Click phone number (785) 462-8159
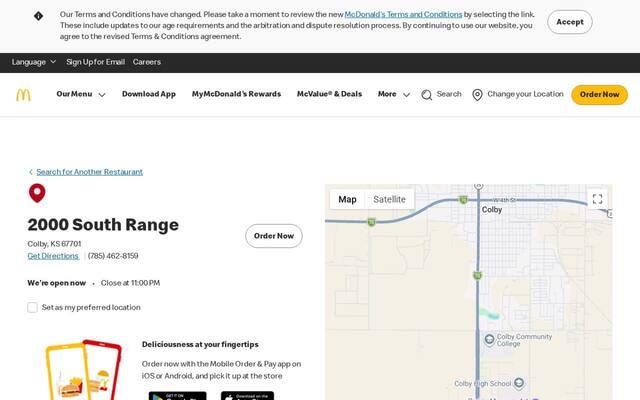This screenshot has height=400, width=640. coord(113,256)
